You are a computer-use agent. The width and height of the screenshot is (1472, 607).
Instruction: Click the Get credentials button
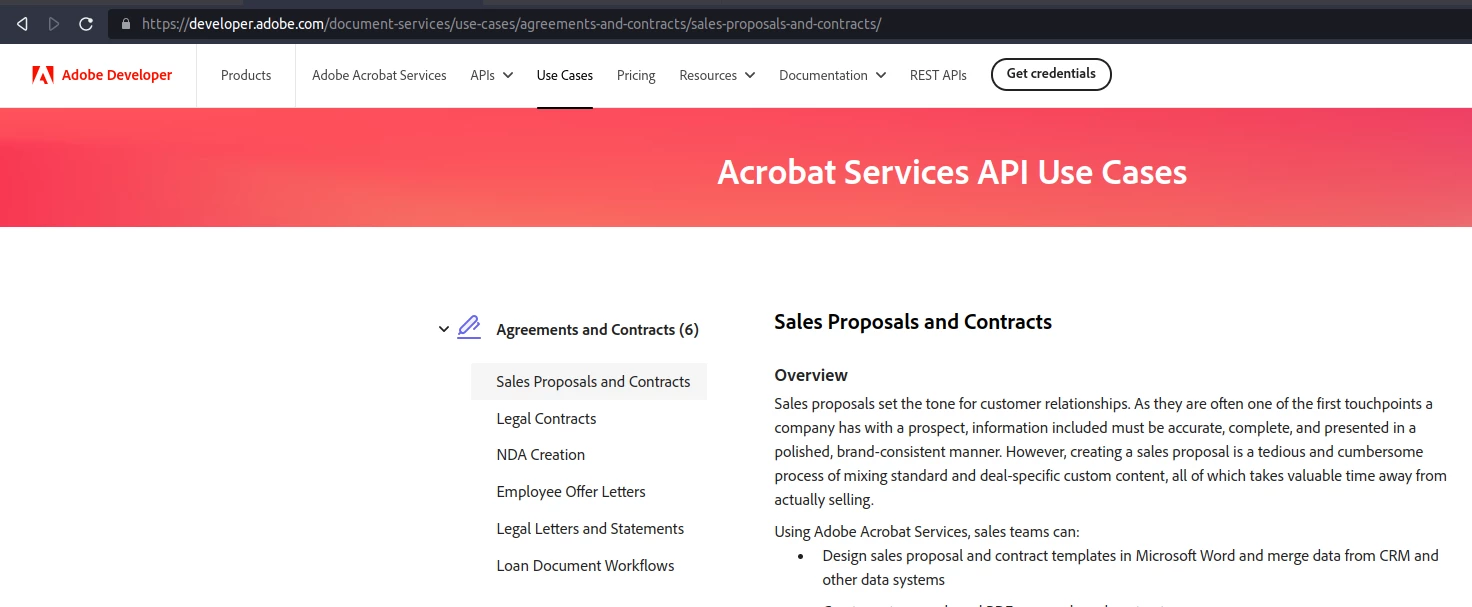tap(1051, 74)
